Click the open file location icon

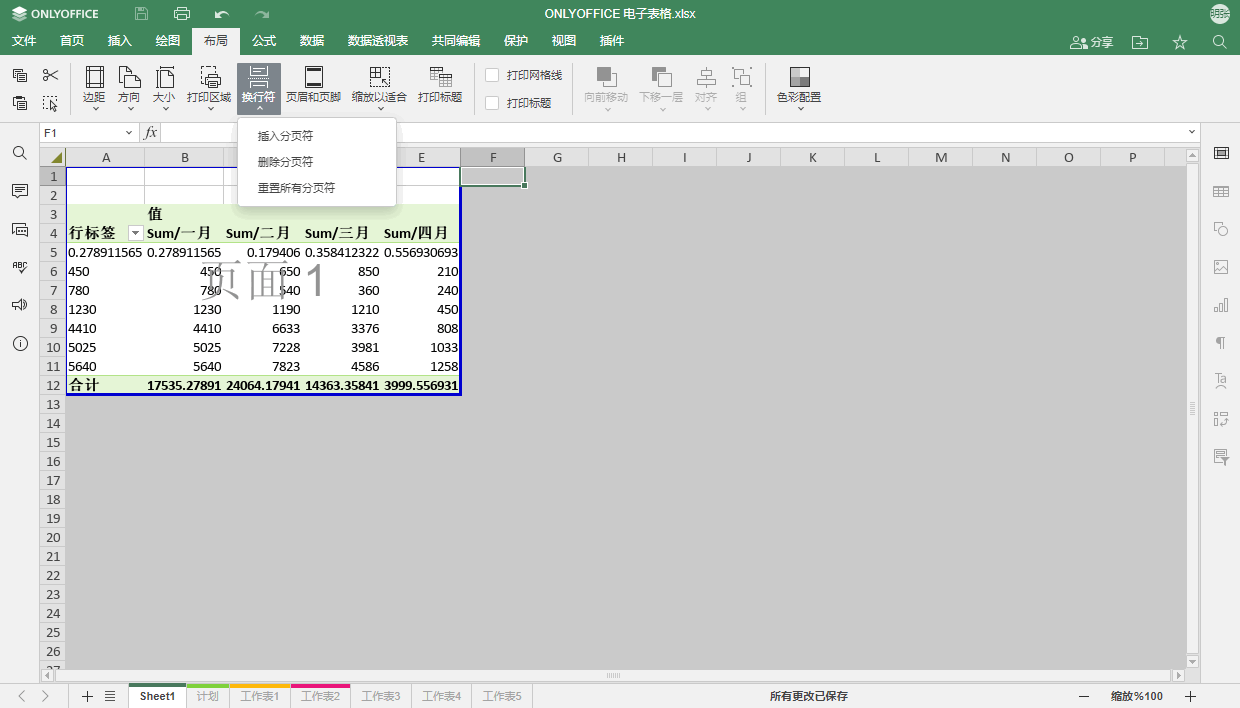(x=1140, y=42)
